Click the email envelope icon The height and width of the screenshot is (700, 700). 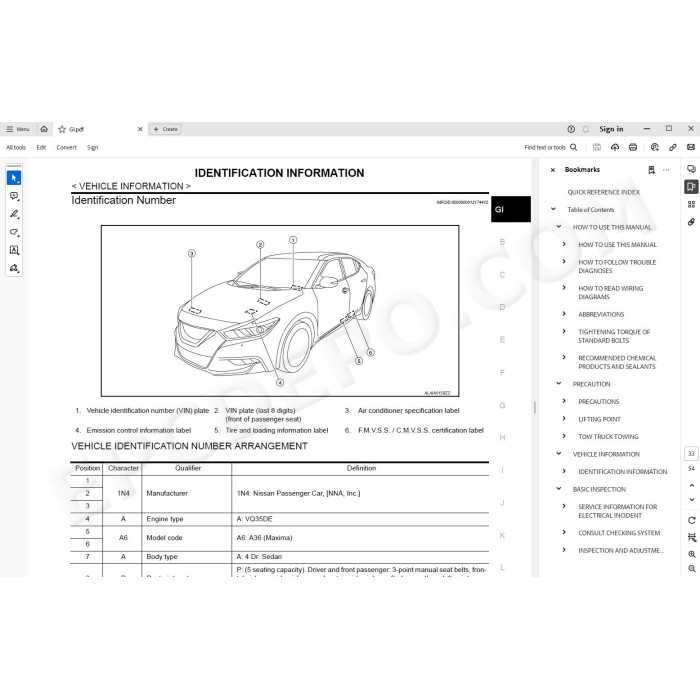691,147
